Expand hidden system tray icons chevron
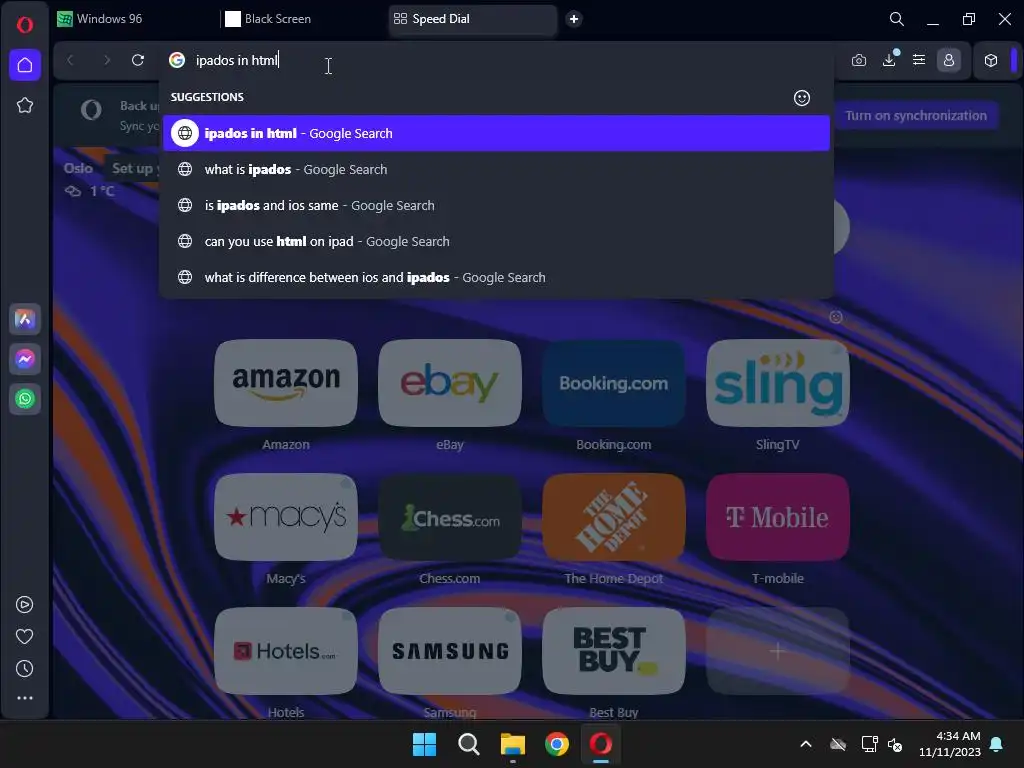This screenshot has width=1024, height=768. [806, 744]
